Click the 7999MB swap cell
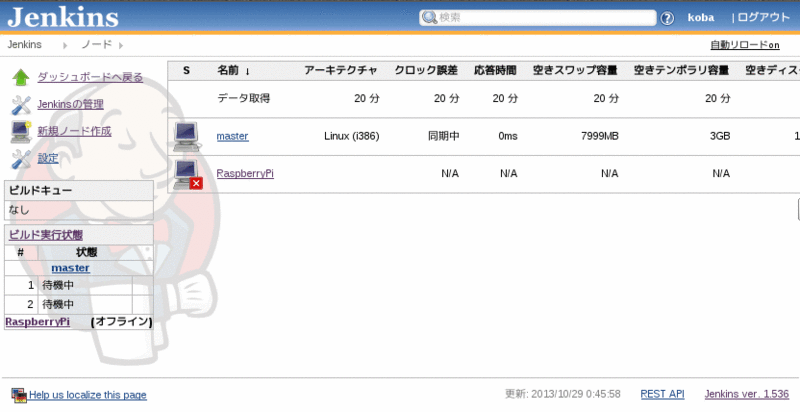 [x=599, y=136]
